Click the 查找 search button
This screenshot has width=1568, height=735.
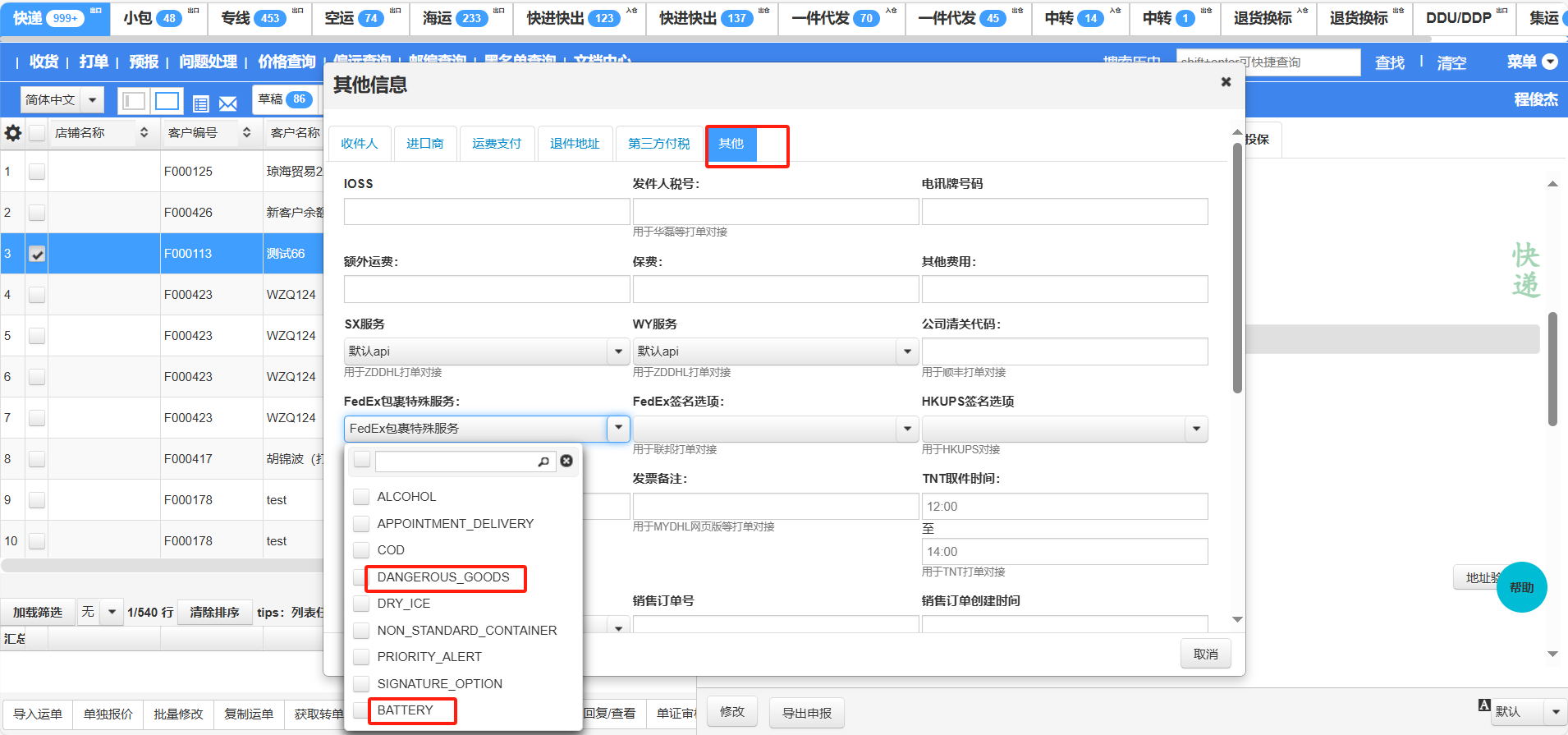point(1390,62)
